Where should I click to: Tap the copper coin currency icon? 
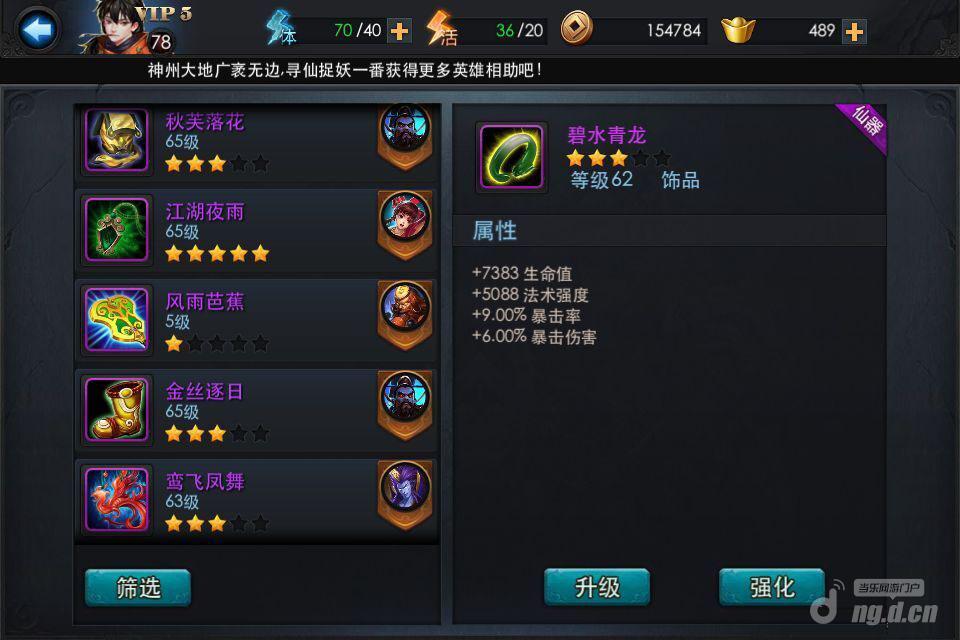(x=576, y=28)
